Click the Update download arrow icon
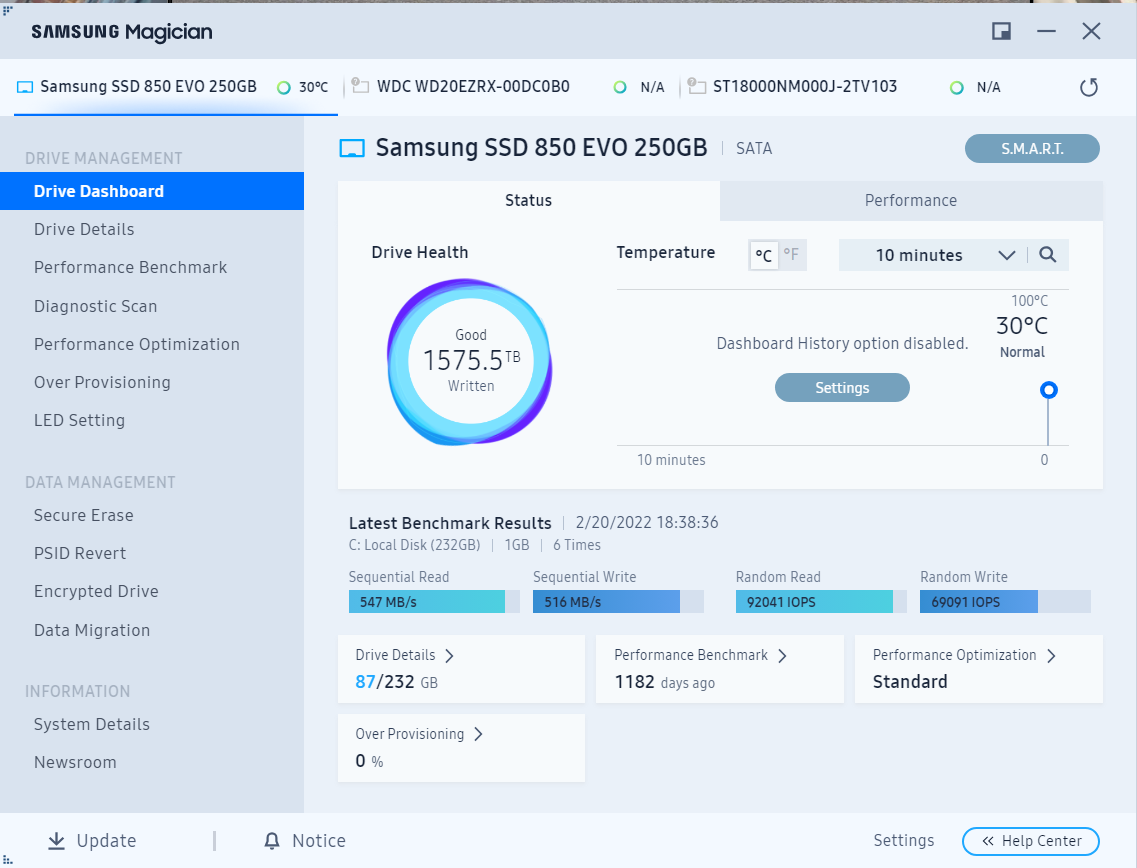The image size is (1137, 868). tap(56, 841)
